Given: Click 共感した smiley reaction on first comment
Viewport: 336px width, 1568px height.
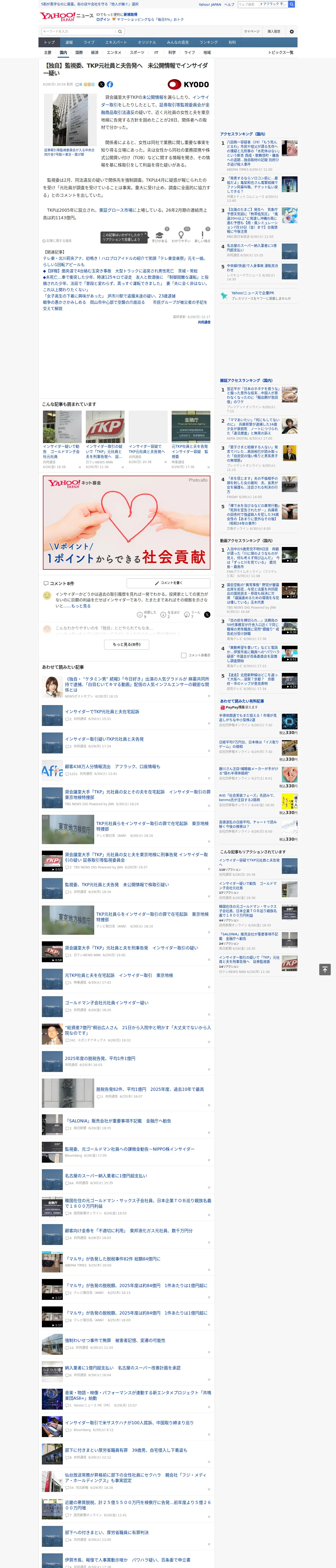Looking at the screenshot, I should tap(140, 615).
